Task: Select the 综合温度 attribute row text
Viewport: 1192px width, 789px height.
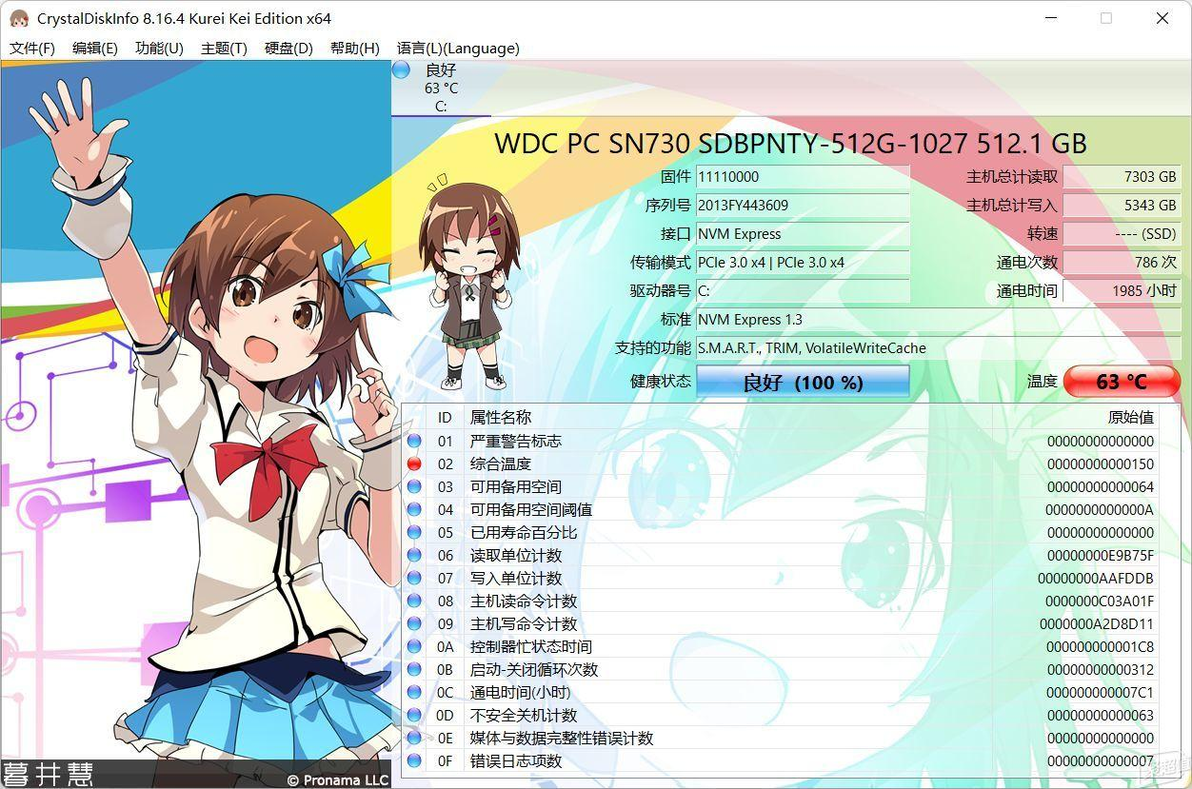Action: point(500,464)
